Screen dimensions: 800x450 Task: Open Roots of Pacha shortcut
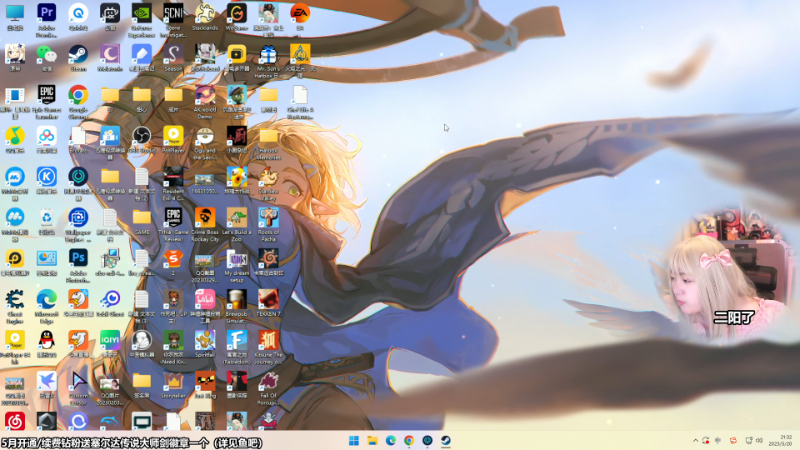pyautogui.click(x=268, y=224)
